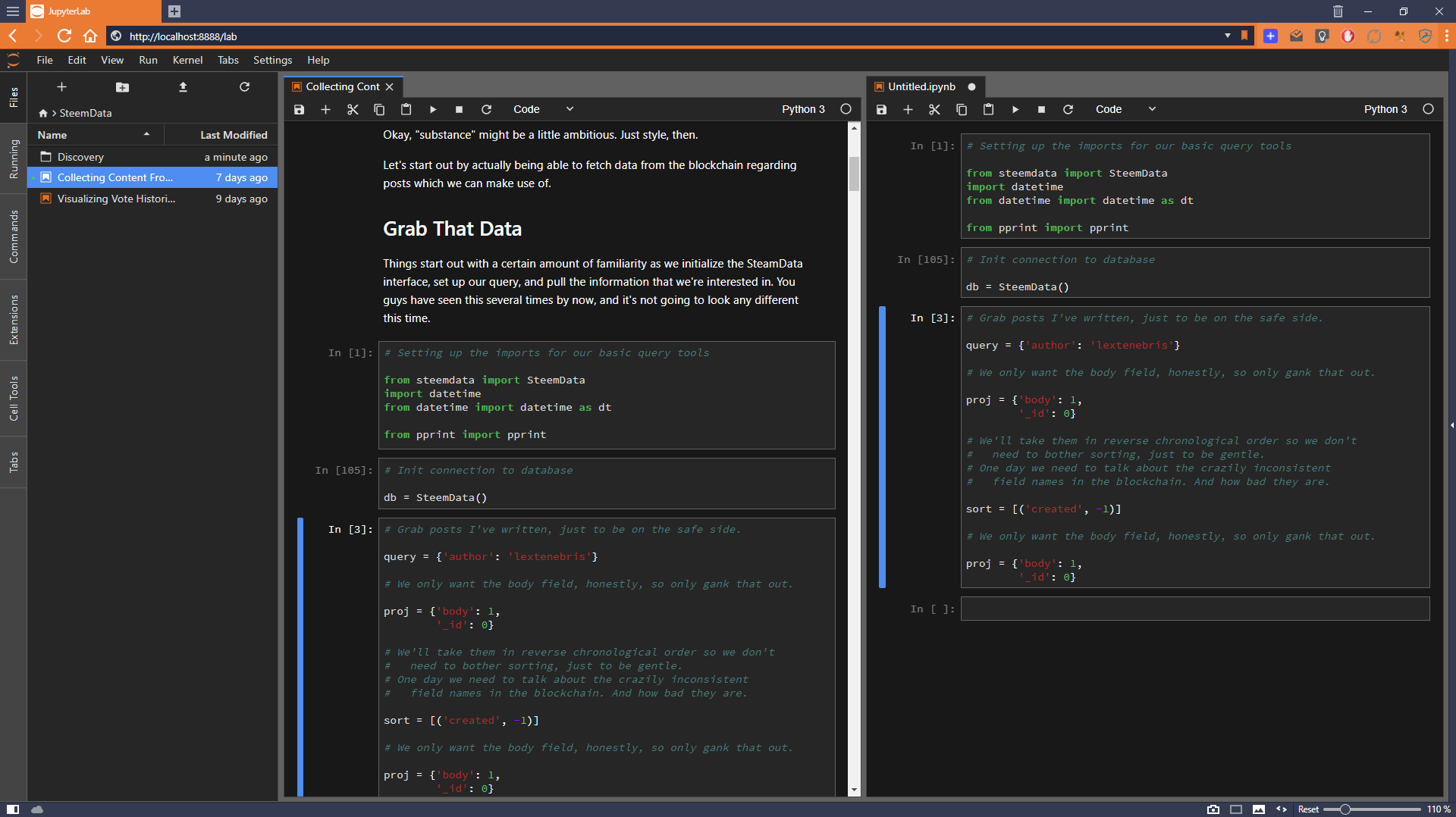Viewport: 1456px width, 817px height.
Task: Open the Code cell type dropdown in Untitled.ipynb
Action: click(1126, 109)
